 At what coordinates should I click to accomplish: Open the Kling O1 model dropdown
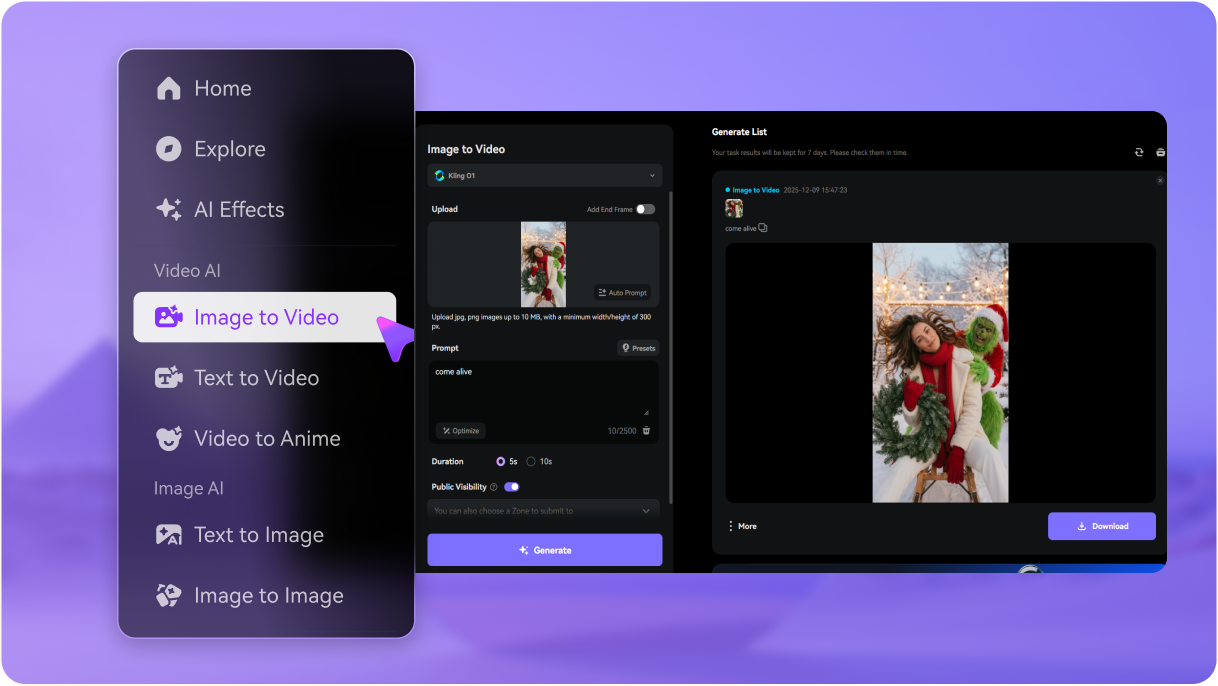544,175
